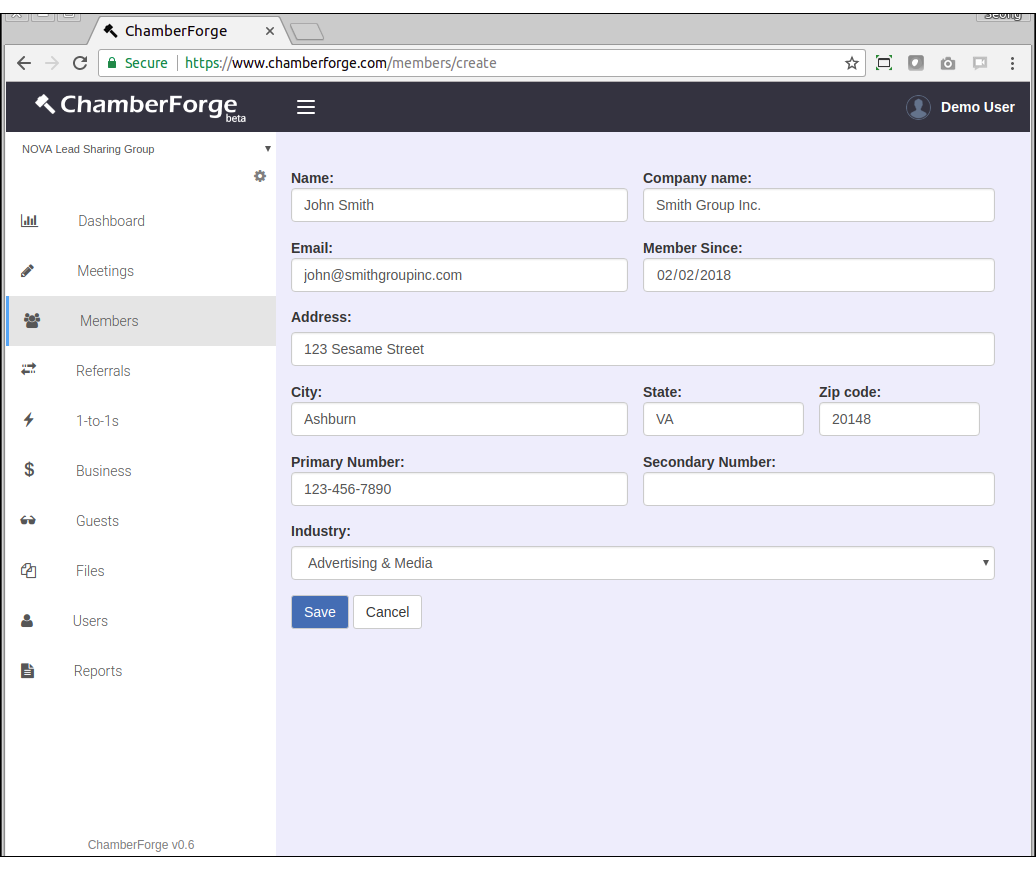Toggle the hamburger sidebar menu

[306, 107]
